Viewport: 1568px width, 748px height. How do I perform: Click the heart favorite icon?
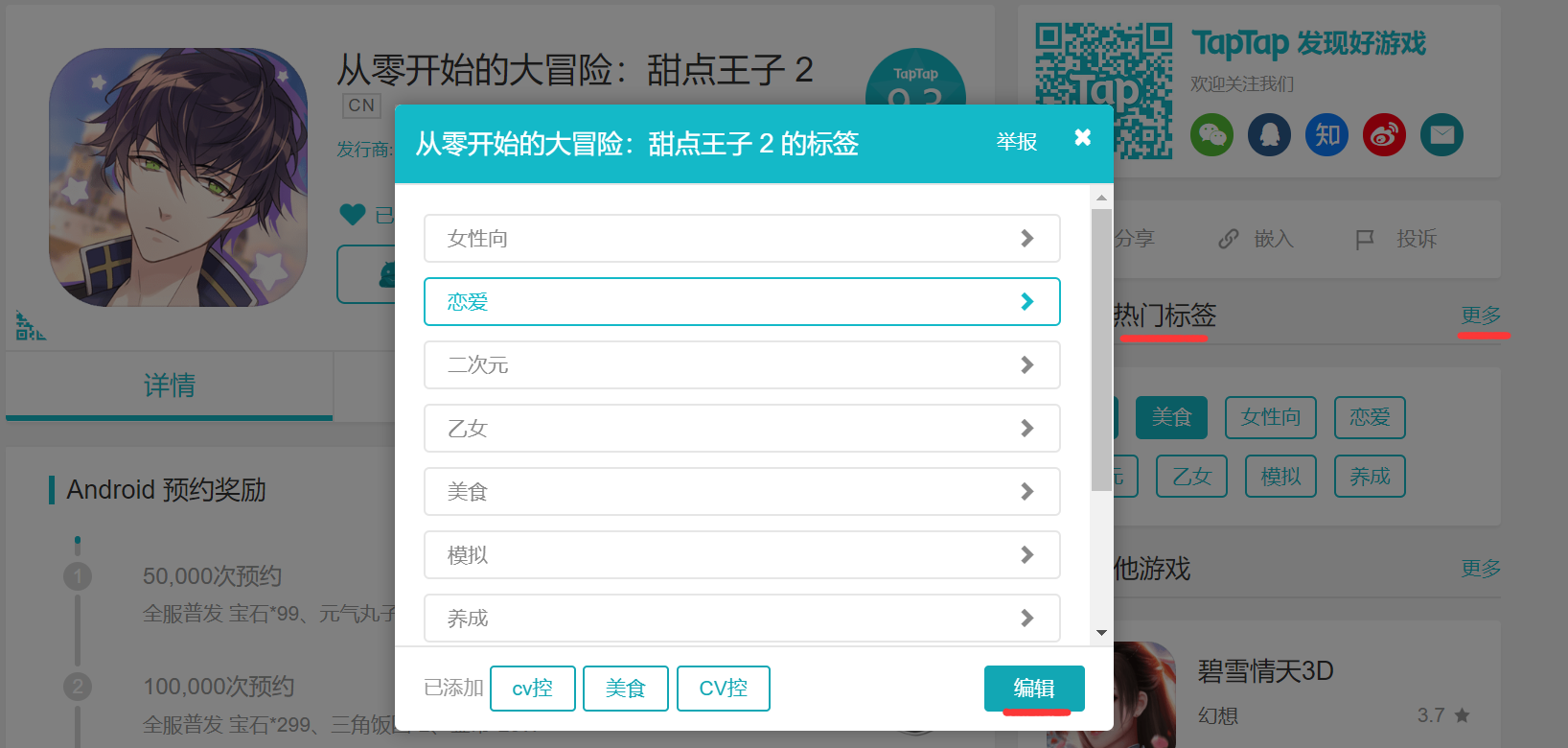pyautogui.click(x=353, y=215)
